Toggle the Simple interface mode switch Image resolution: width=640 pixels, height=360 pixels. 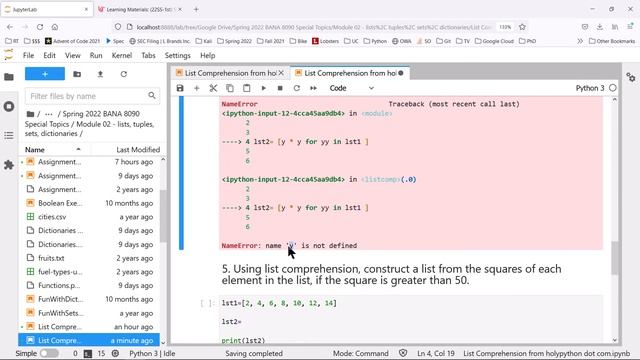click(49, 353)
